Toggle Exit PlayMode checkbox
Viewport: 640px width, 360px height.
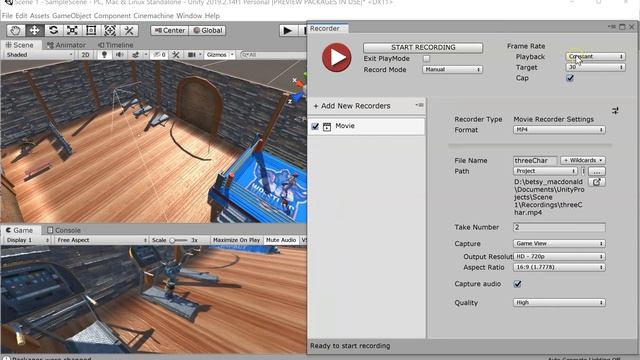tap(427, 59)
